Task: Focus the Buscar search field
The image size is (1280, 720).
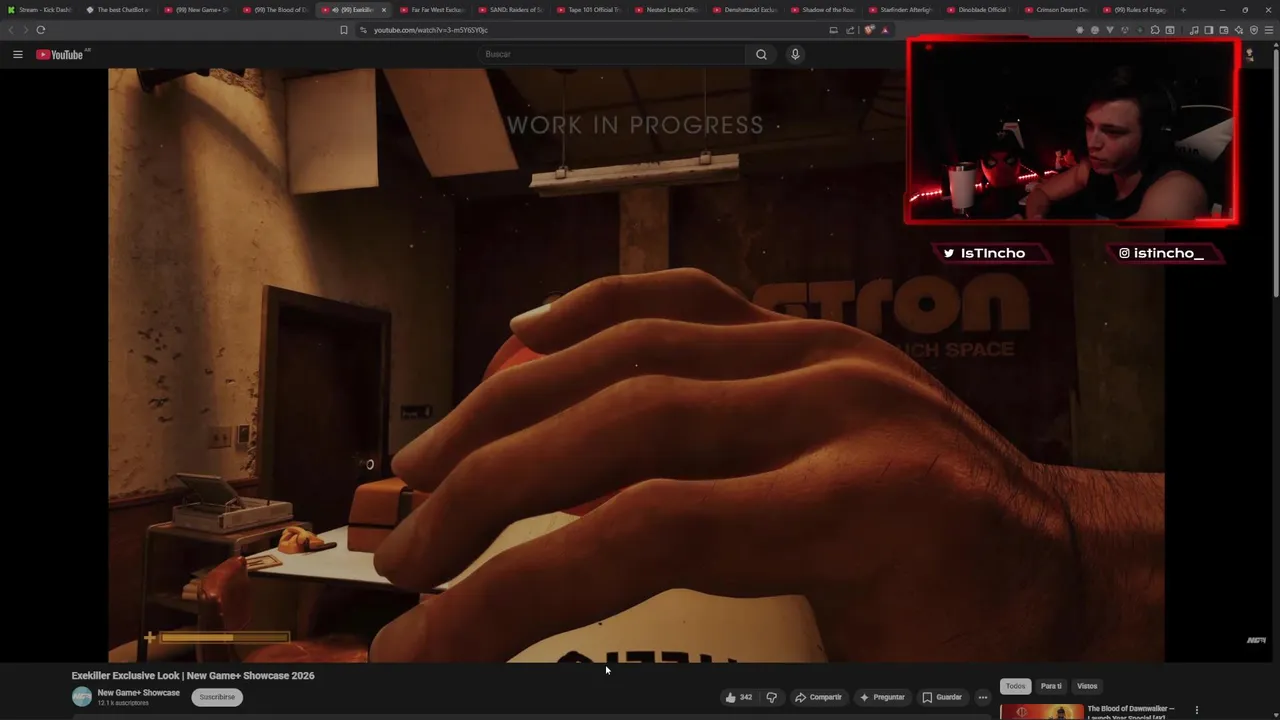Action: tap(612, 54)
